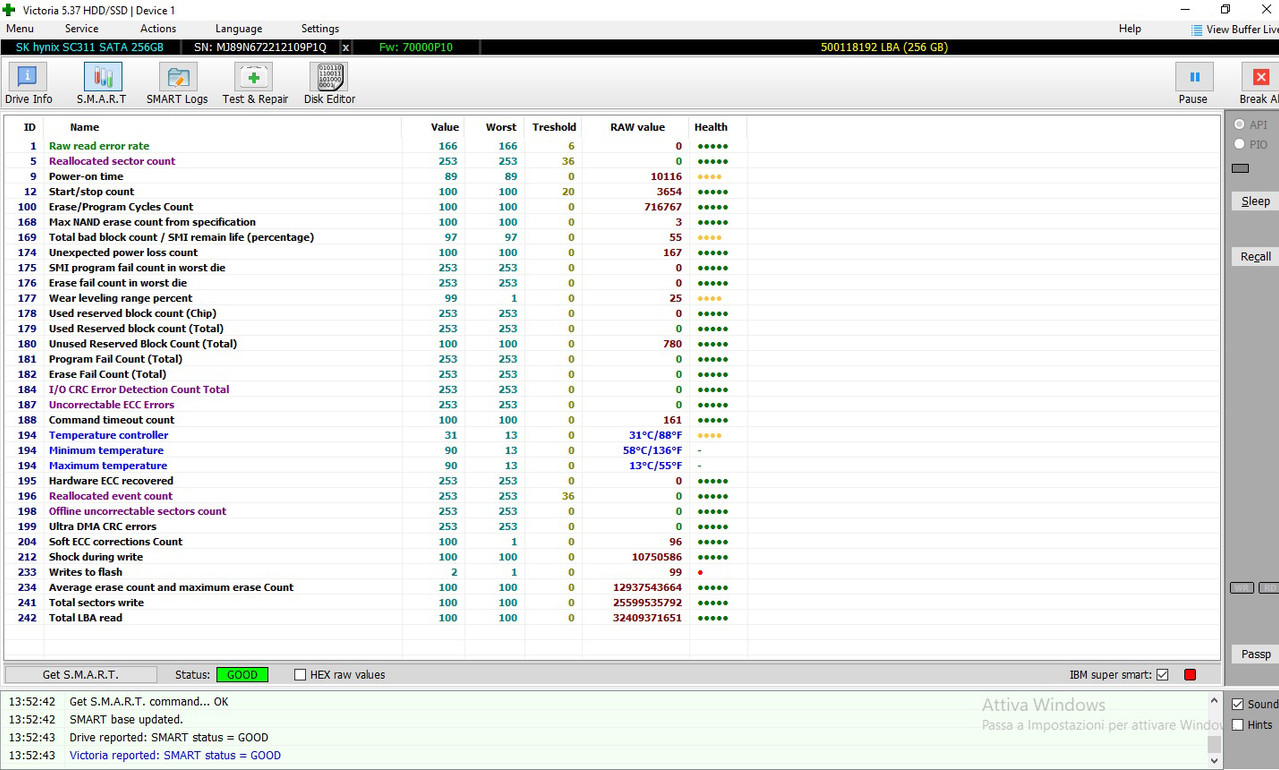Switch to the S.M.A.R.T view
The height and width of the screenshot is (770, 1279).
point(102,84)
